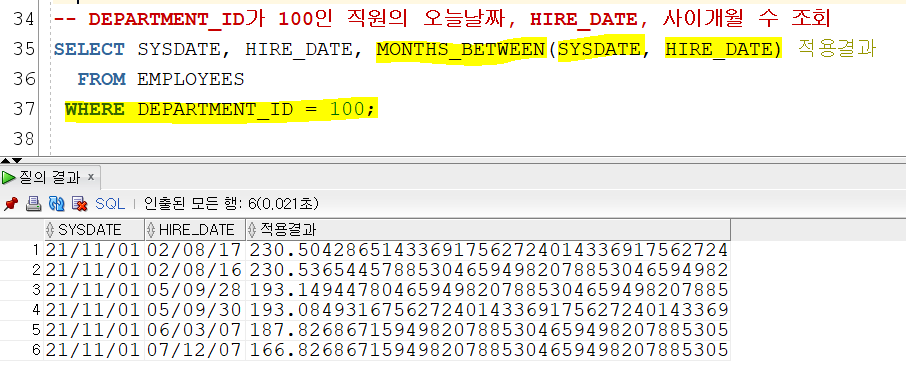Image resolution: width=906 pixels, height=371 pixels.
Task: Click line number 37 in the editor gutter
Action: pos(24,109)
